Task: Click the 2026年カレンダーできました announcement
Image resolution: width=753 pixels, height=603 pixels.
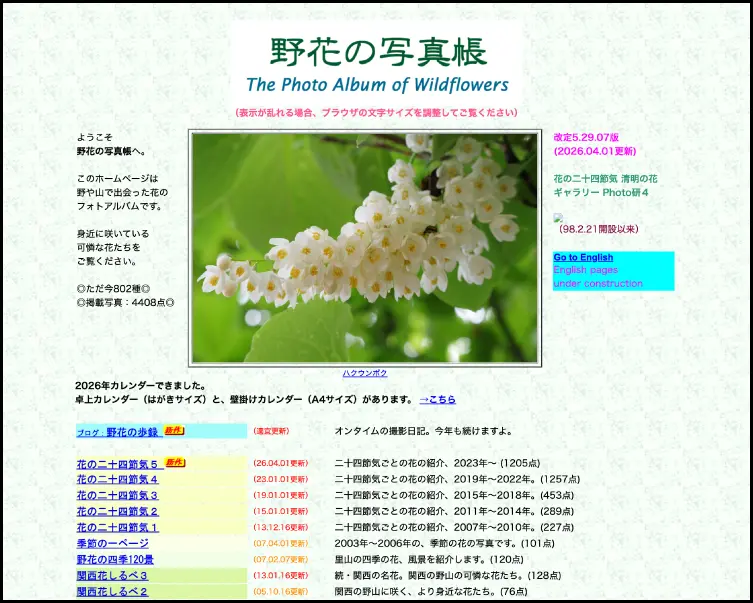Action: [x=141, y=386]
